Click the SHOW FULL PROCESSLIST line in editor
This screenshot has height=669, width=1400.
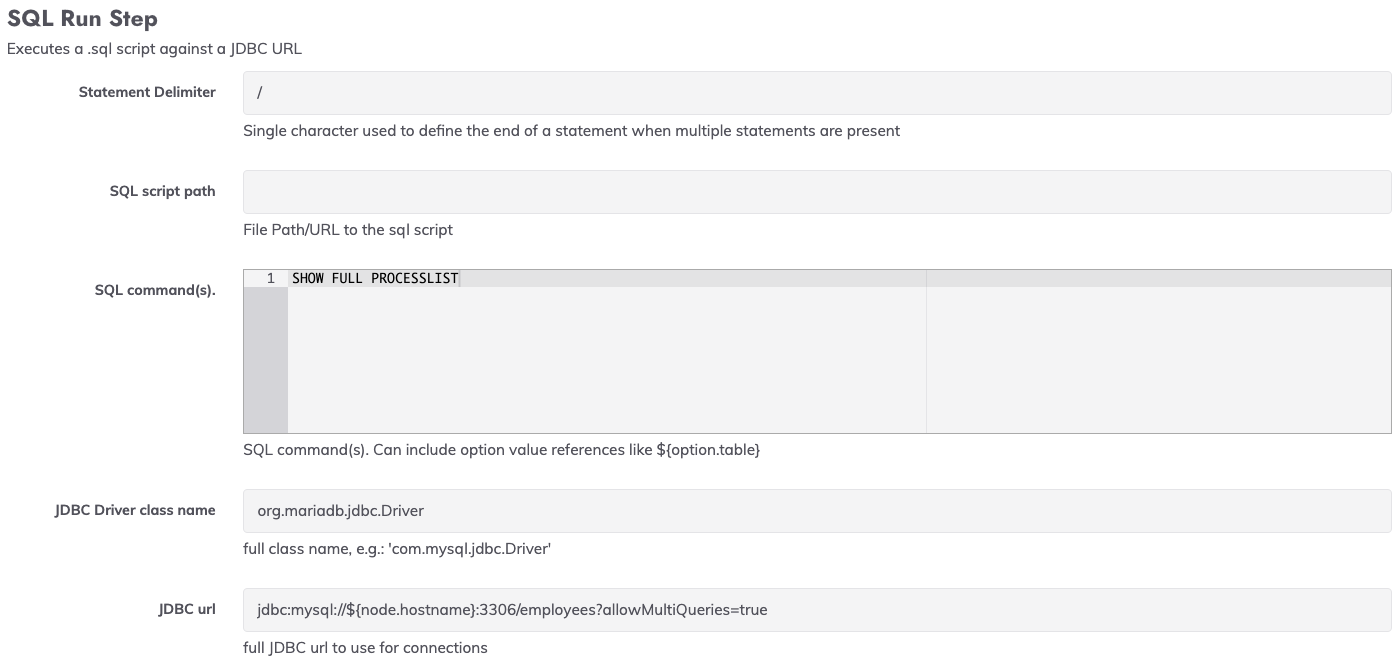[375, 278]
